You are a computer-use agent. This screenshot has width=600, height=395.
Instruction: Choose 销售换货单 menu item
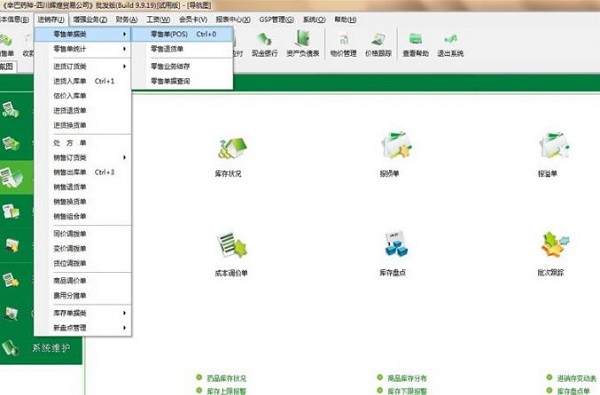(83, 202)
